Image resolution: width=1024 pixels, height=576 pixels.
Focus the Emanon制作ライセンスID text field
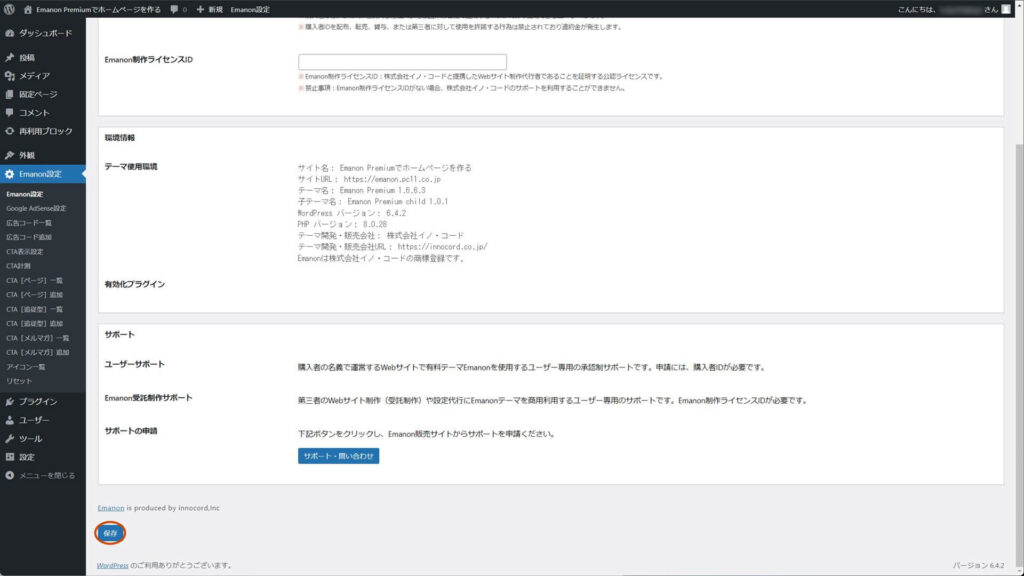[402, 62]
